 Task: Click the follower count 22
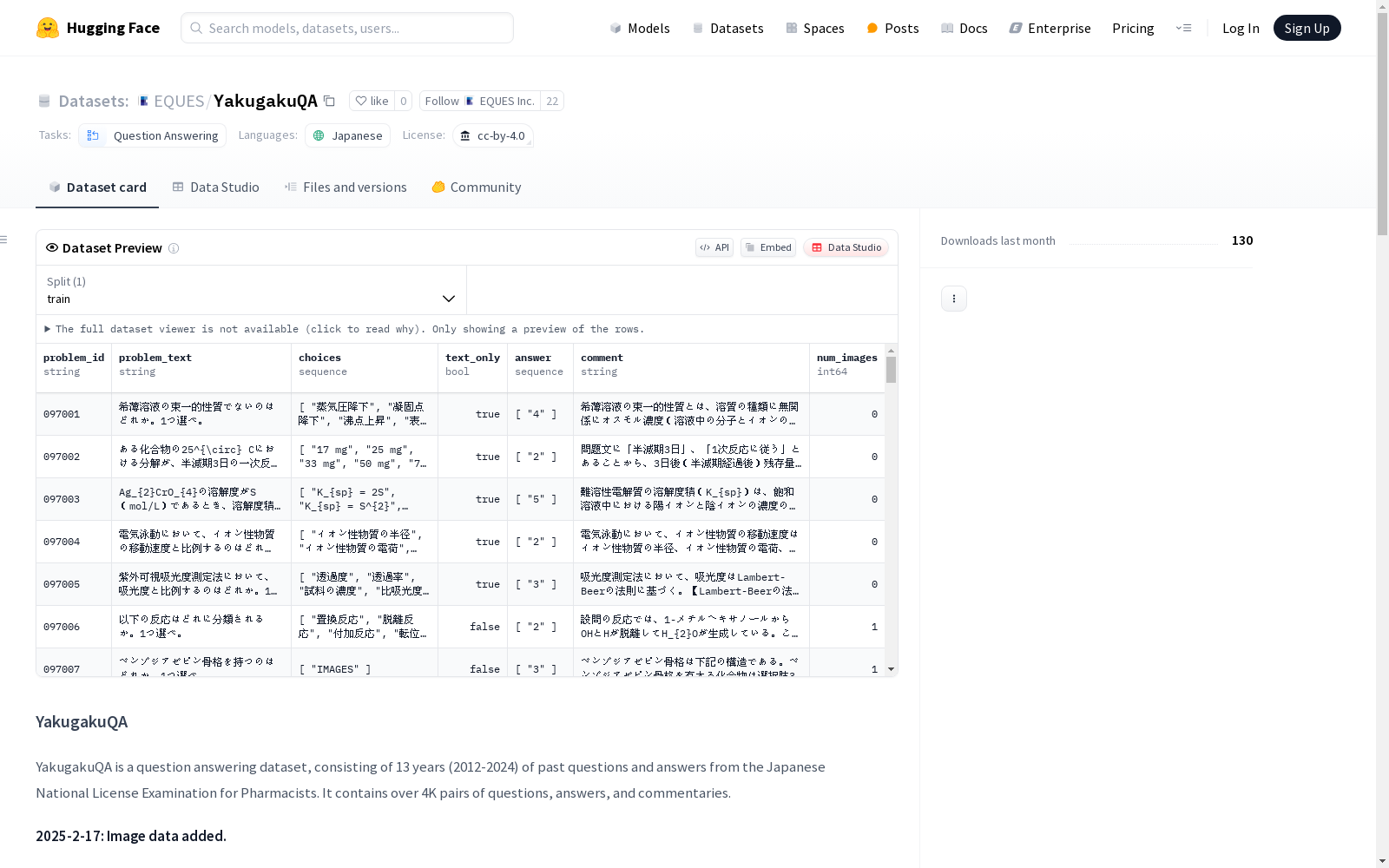pos(552,101)
